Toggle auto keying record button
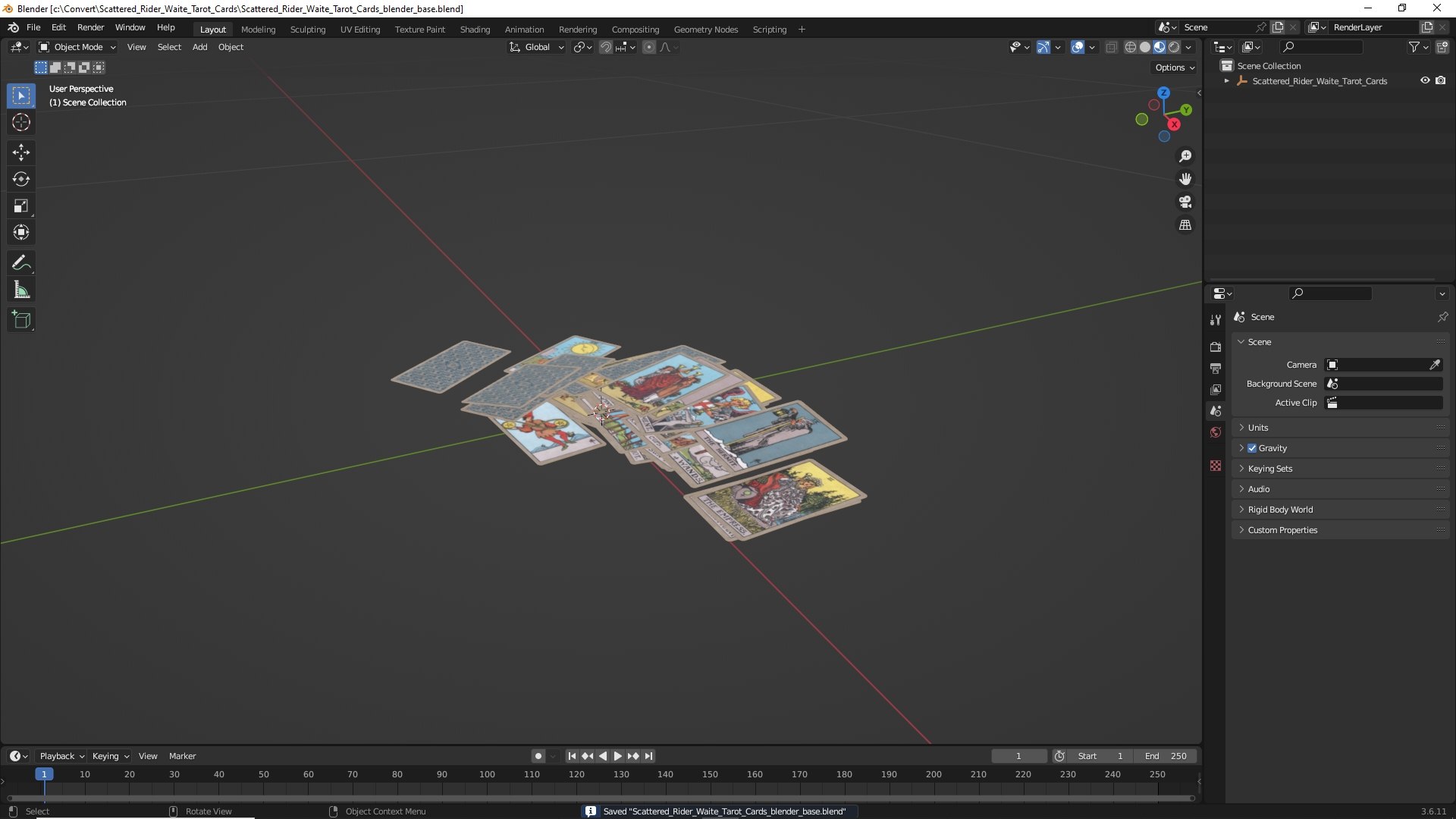This screenshot has width=1456, height=819. click(538, 756)
